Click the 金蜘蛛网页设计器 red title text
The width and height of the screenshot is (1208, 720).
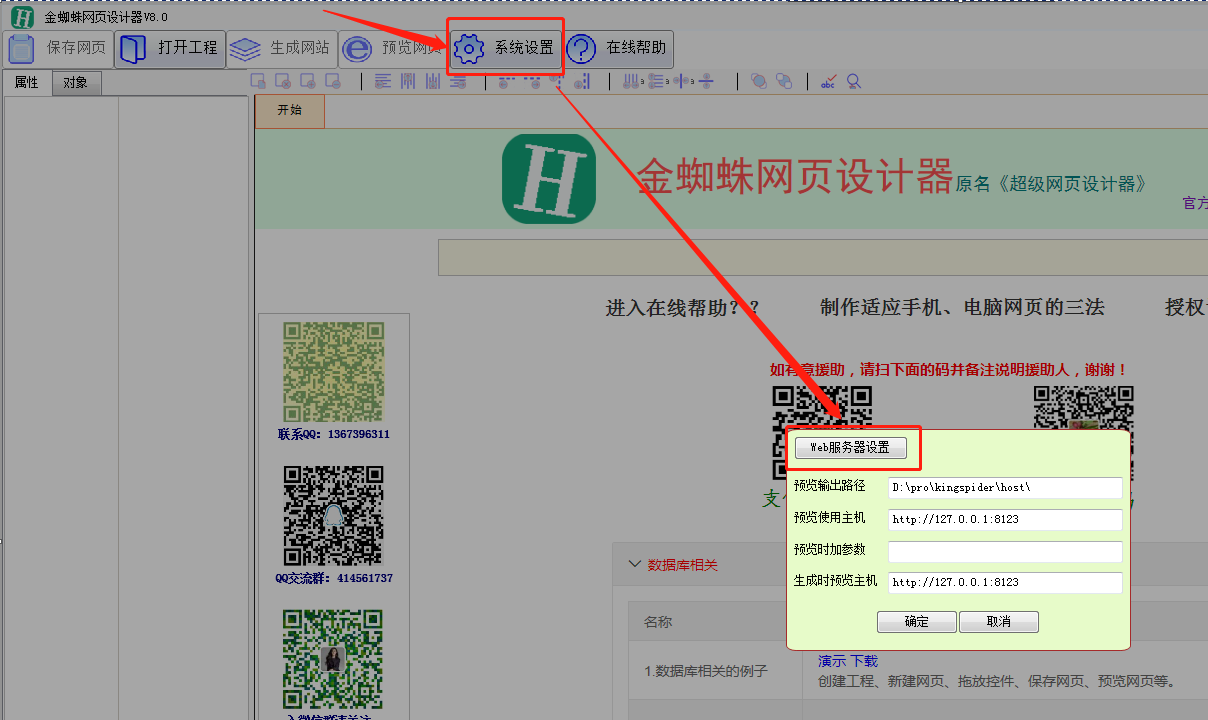[796, 178]
